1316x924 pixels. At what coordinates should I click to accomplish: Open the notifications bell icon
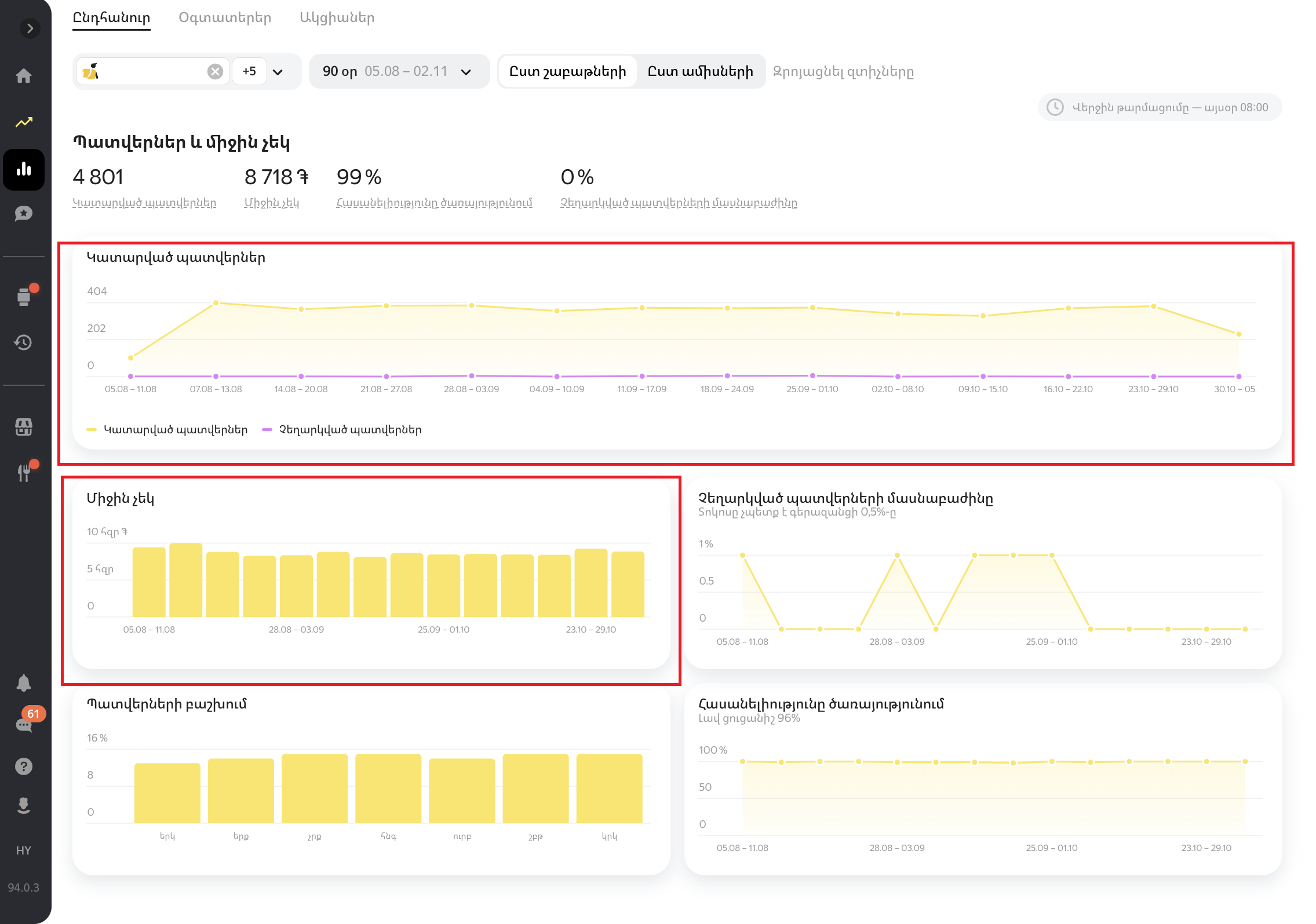[24, 683]
